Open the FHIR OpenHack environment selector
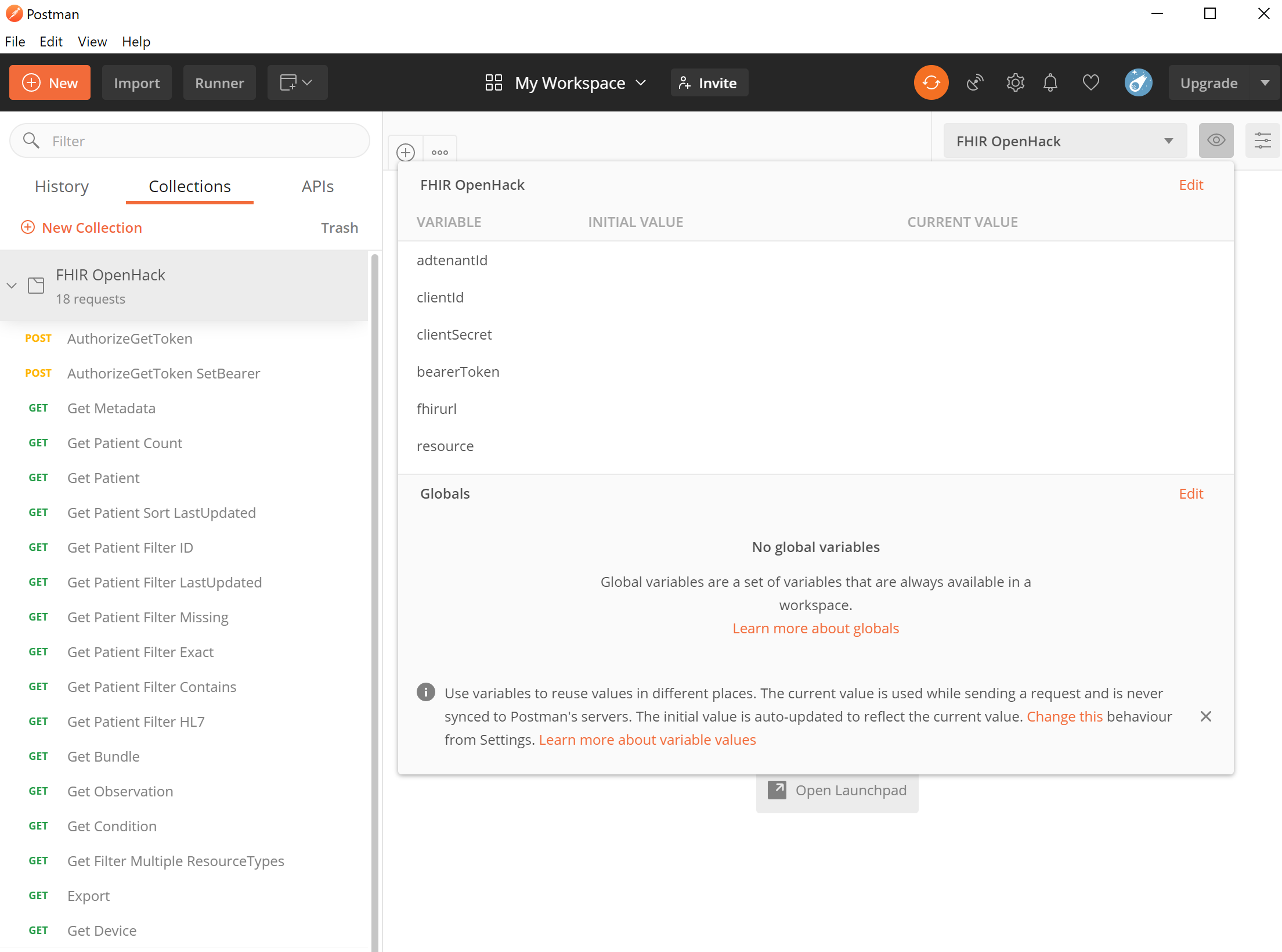 pyautogui.click(x=1065, y=140)
